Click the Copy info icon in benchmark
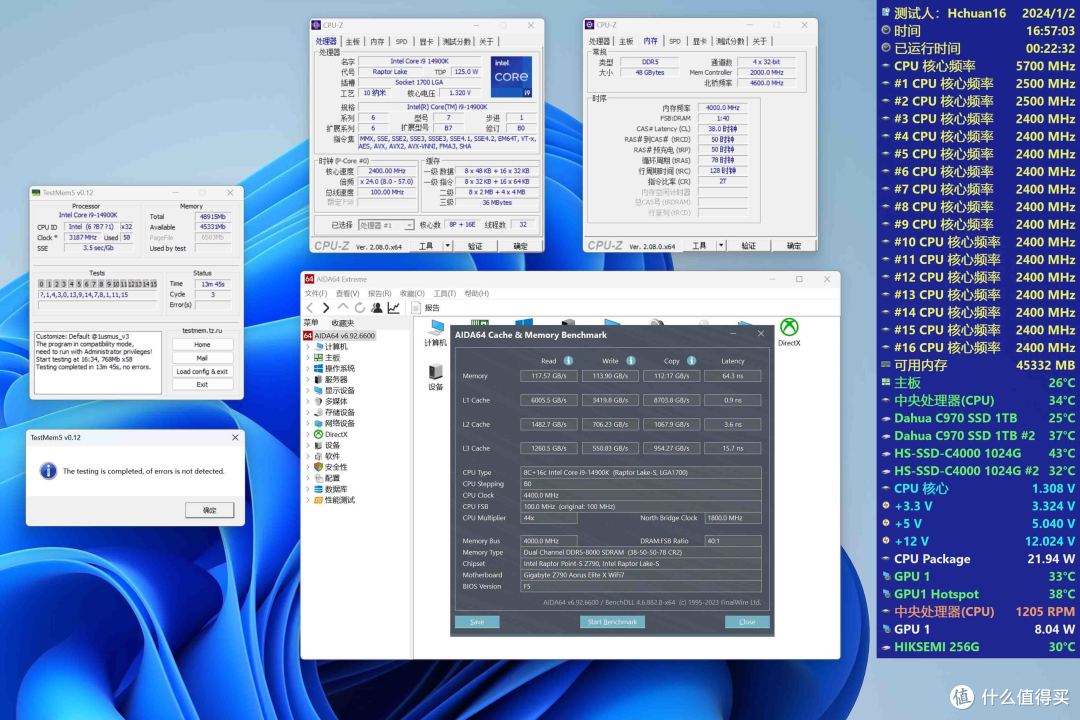The width and height of the screenshot is (1080, 720). pyautogui.click(x=691, y=360)
